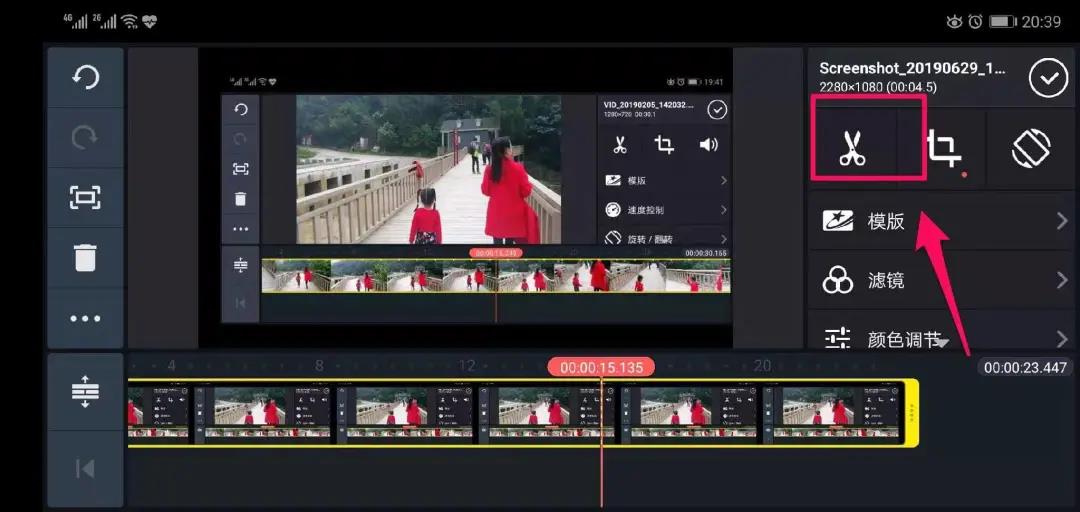
Task: Confirm edits with the checkmark circle
Action: tap(1048, 78)
